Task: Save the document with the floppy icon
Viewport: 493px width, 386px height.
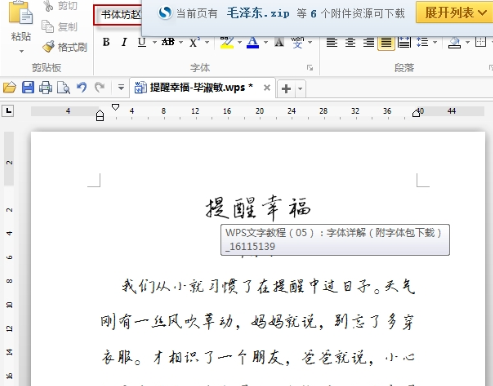Action: (x=28, y=87)
